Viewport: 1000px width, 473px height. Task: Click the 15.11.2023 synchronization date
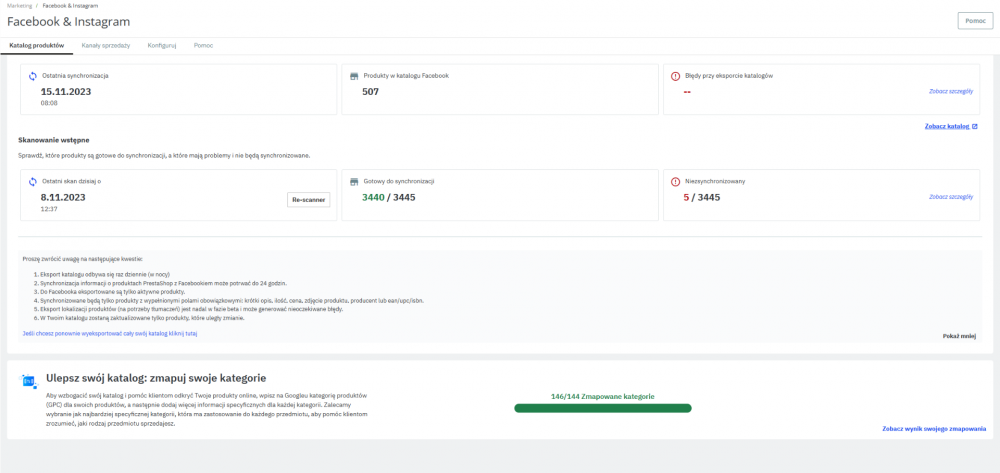[x=66, y=92]
